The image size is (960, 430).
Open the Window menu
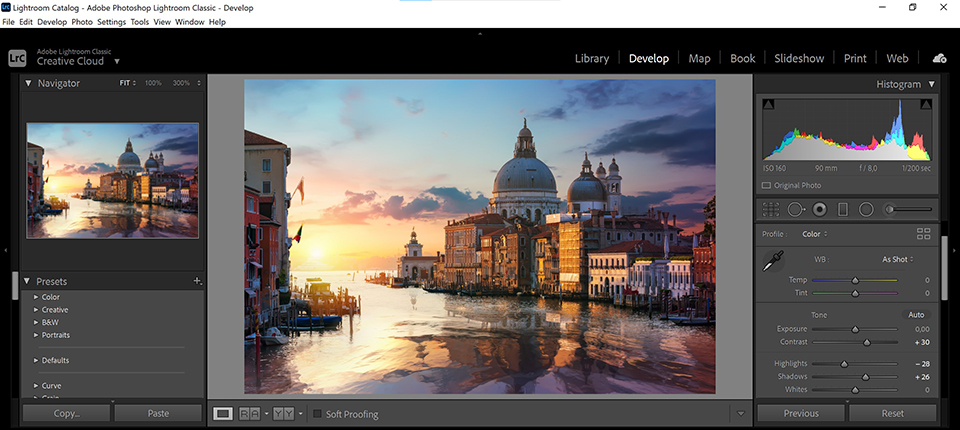(x=189, y=22)
